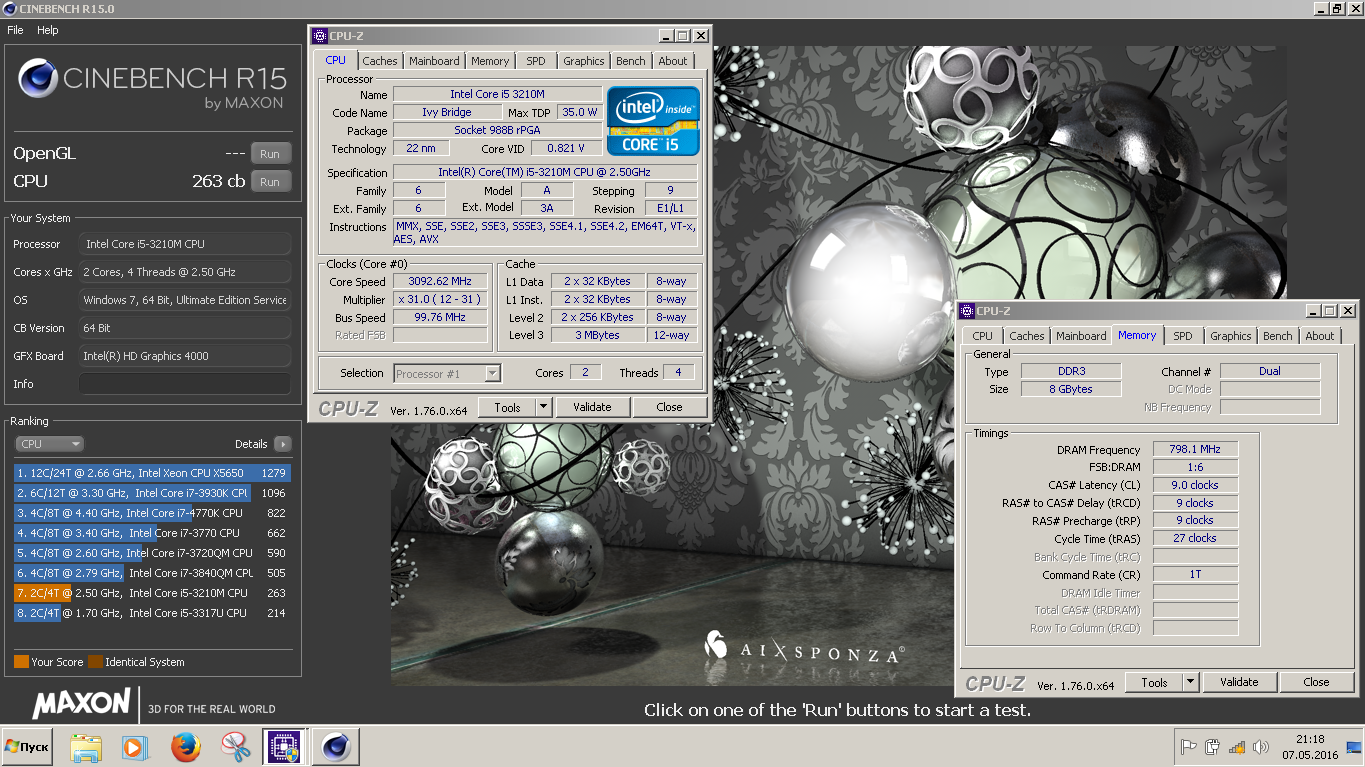Switch to Caches tab in CPU-Z Memory window
The width and height of the screenshot is (1365, 767).
(x=1026, y=336)
